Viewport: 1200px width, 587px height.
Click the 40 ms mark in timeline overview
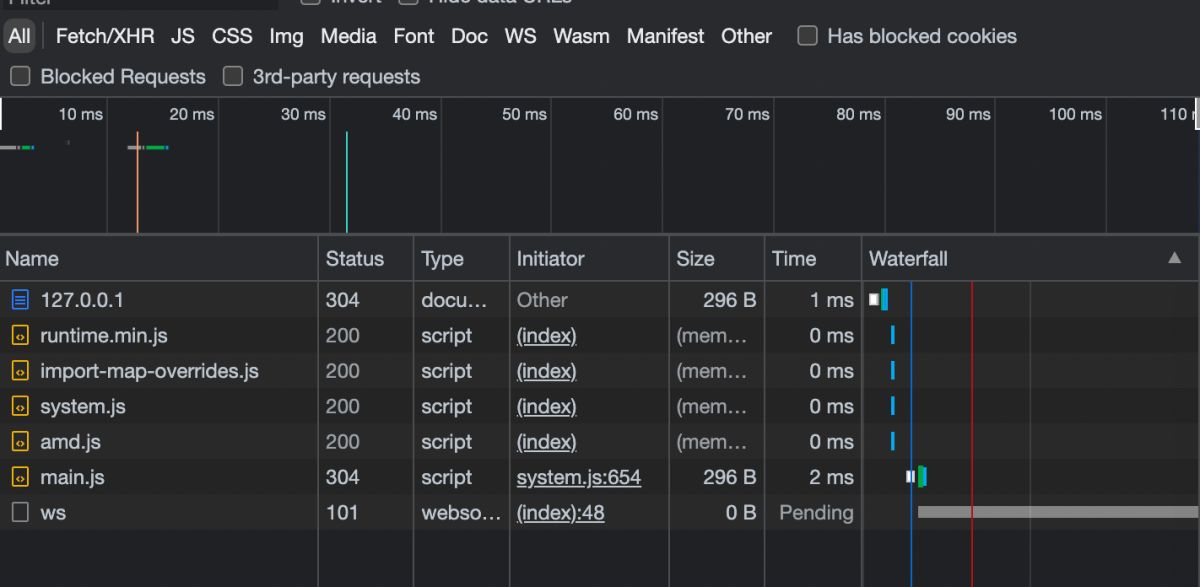point(415,115)
